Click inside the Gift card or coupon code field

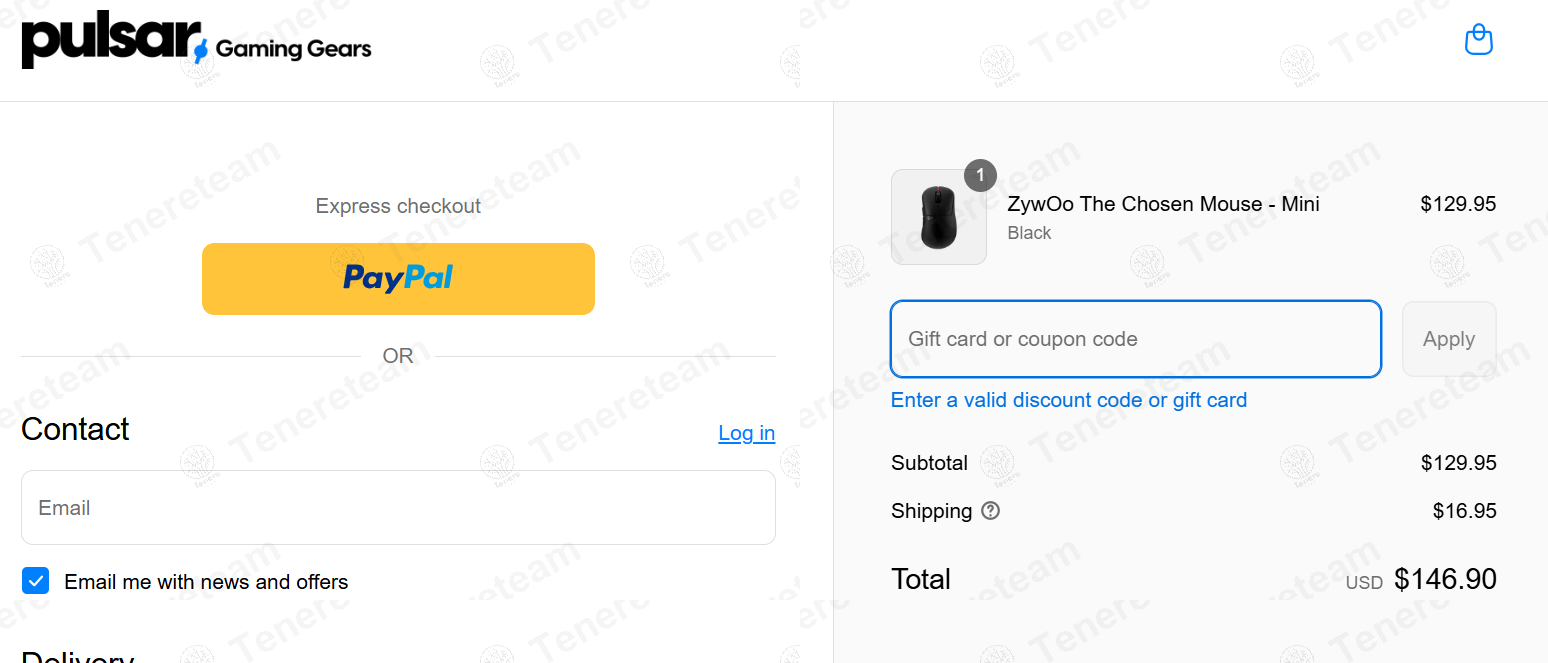tap(1135, 338)
